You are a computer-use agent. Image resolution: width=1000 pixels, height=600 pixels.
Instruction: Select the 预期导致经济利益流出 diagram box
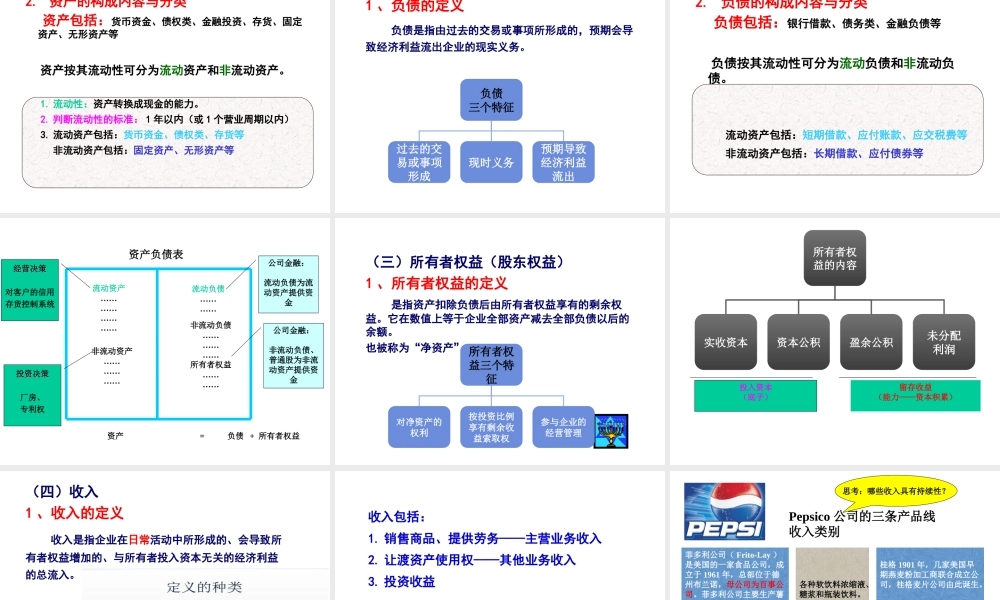[563, 160]
